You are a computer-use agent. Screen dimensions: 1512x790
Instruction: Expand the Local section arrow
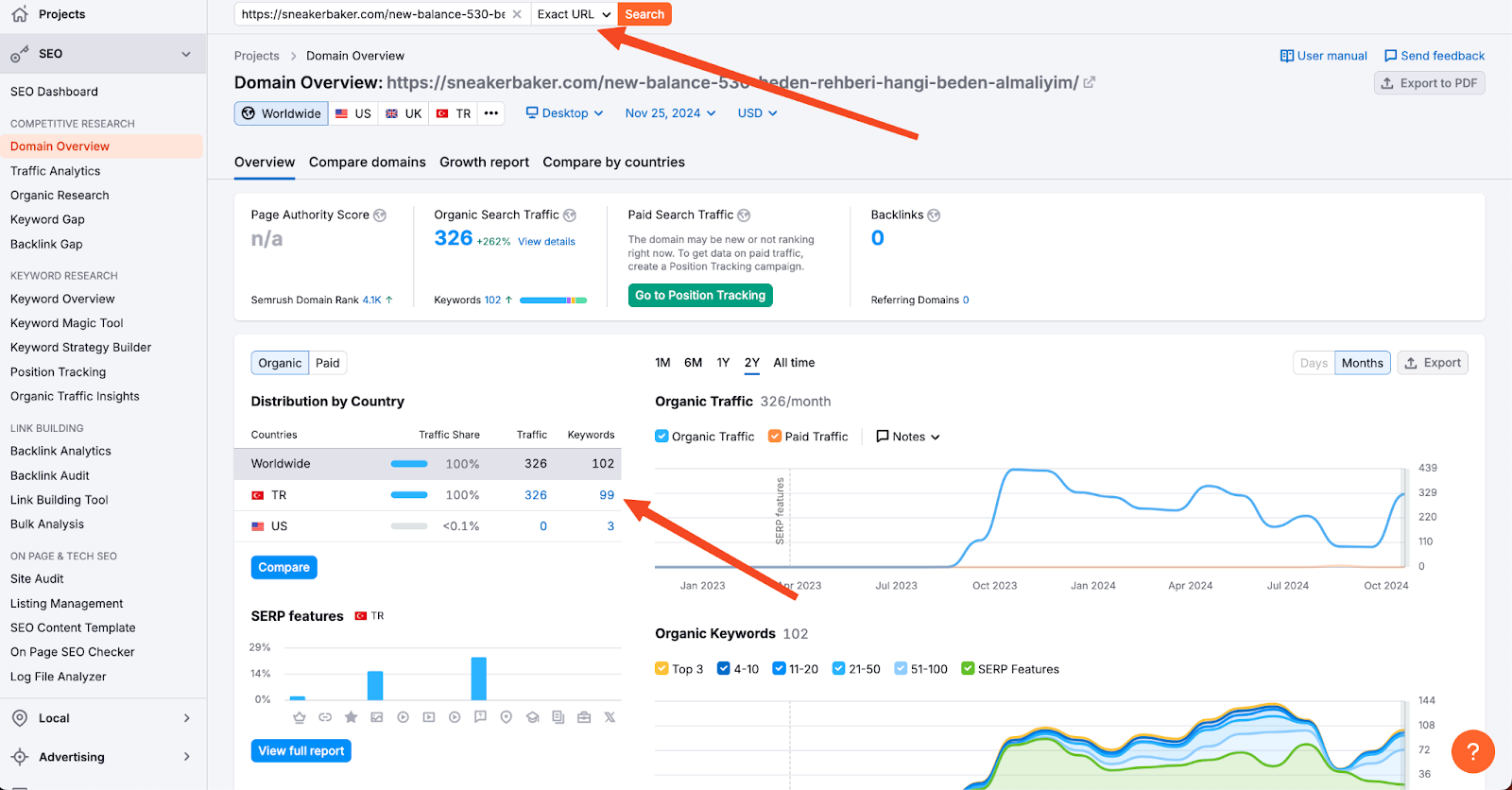click(x=186, y=718)
